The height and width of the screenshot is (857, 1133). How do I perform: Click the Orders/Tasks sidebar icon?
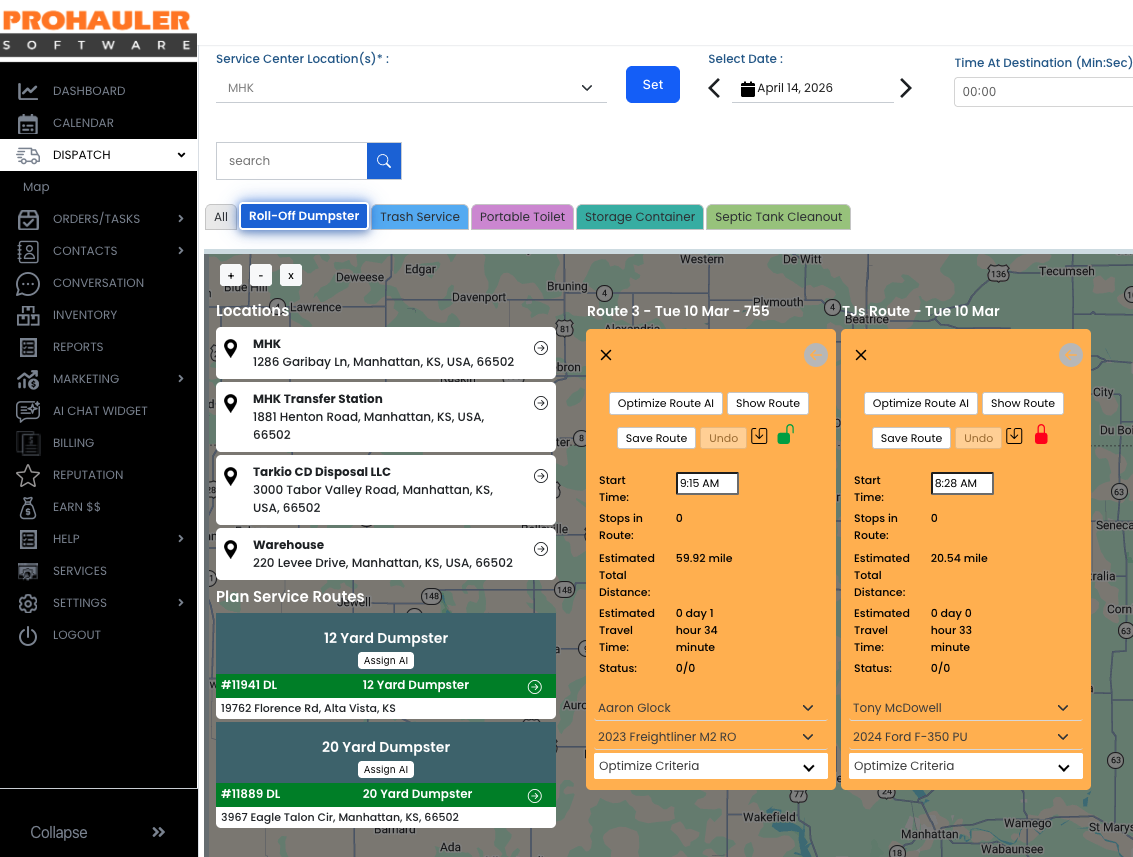coord(27,219)
